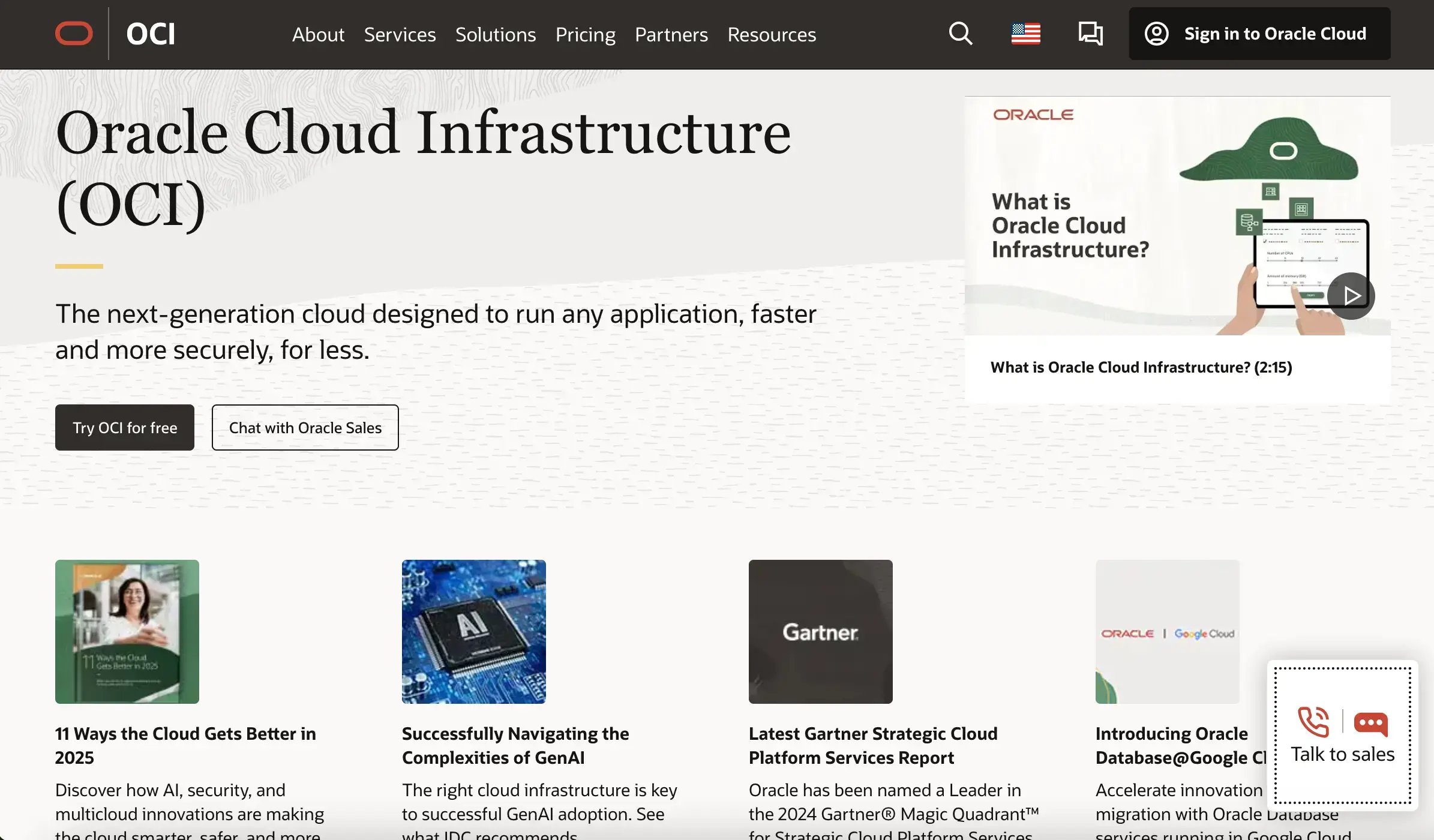Click the OCI text logo
Image resolution: width=1434 pixels, height=840 pixels.
click(151, 34)
